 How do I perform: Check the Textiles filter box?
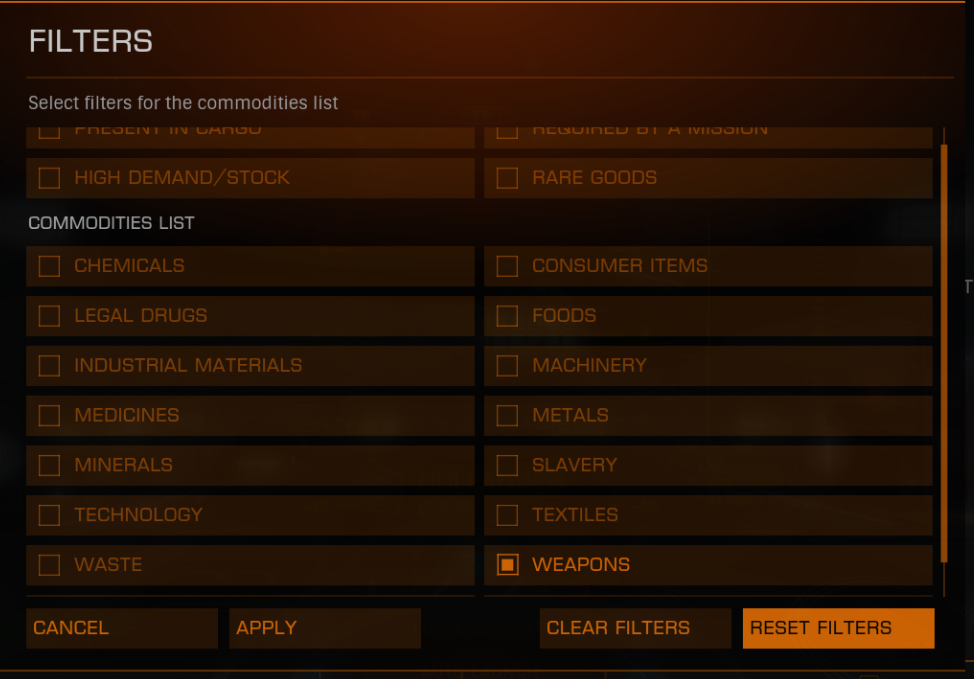[507, 514]
